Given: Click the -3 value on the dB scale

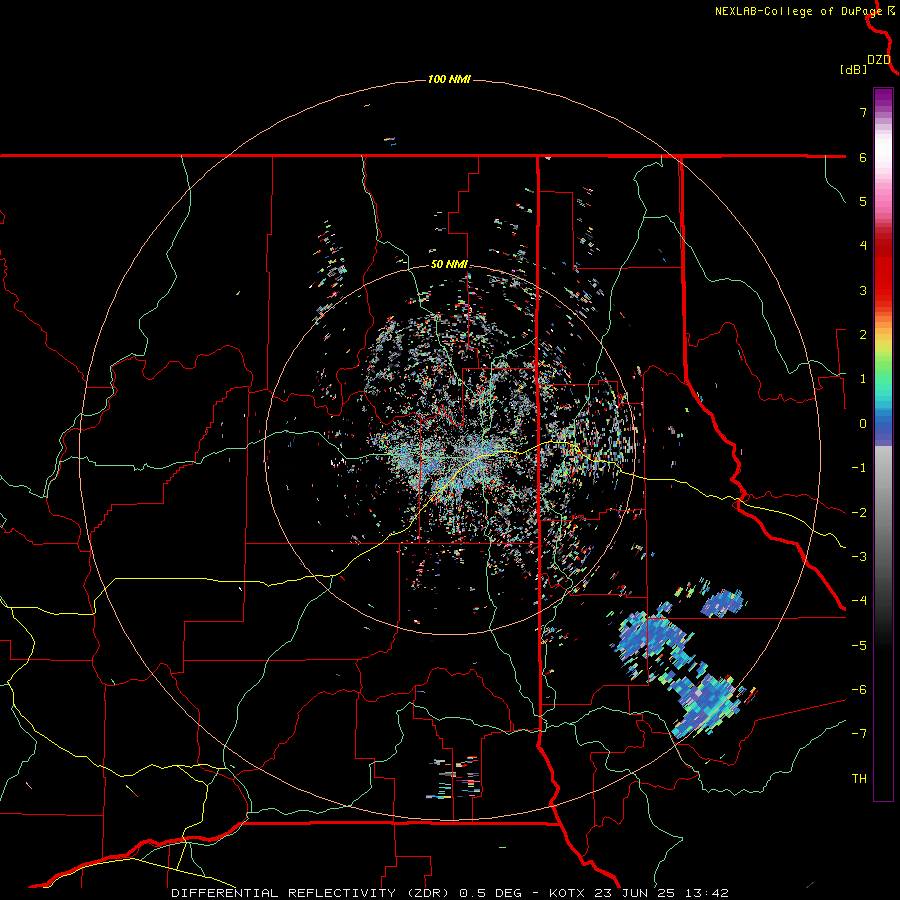Looking at the screenshot, I should [859, 557].
